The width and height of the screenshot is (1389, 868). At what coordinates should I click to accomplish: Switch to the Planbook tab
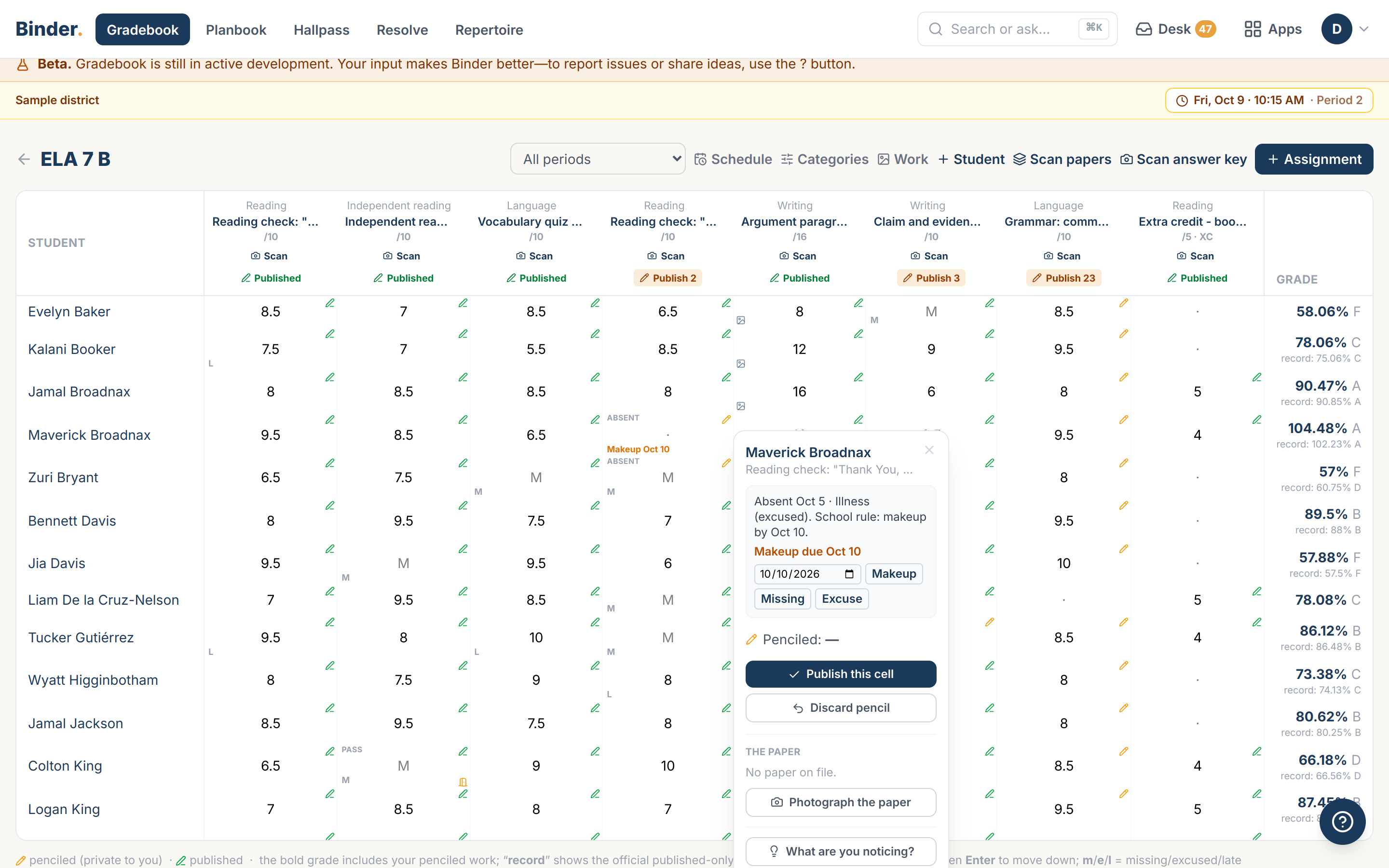236,29
